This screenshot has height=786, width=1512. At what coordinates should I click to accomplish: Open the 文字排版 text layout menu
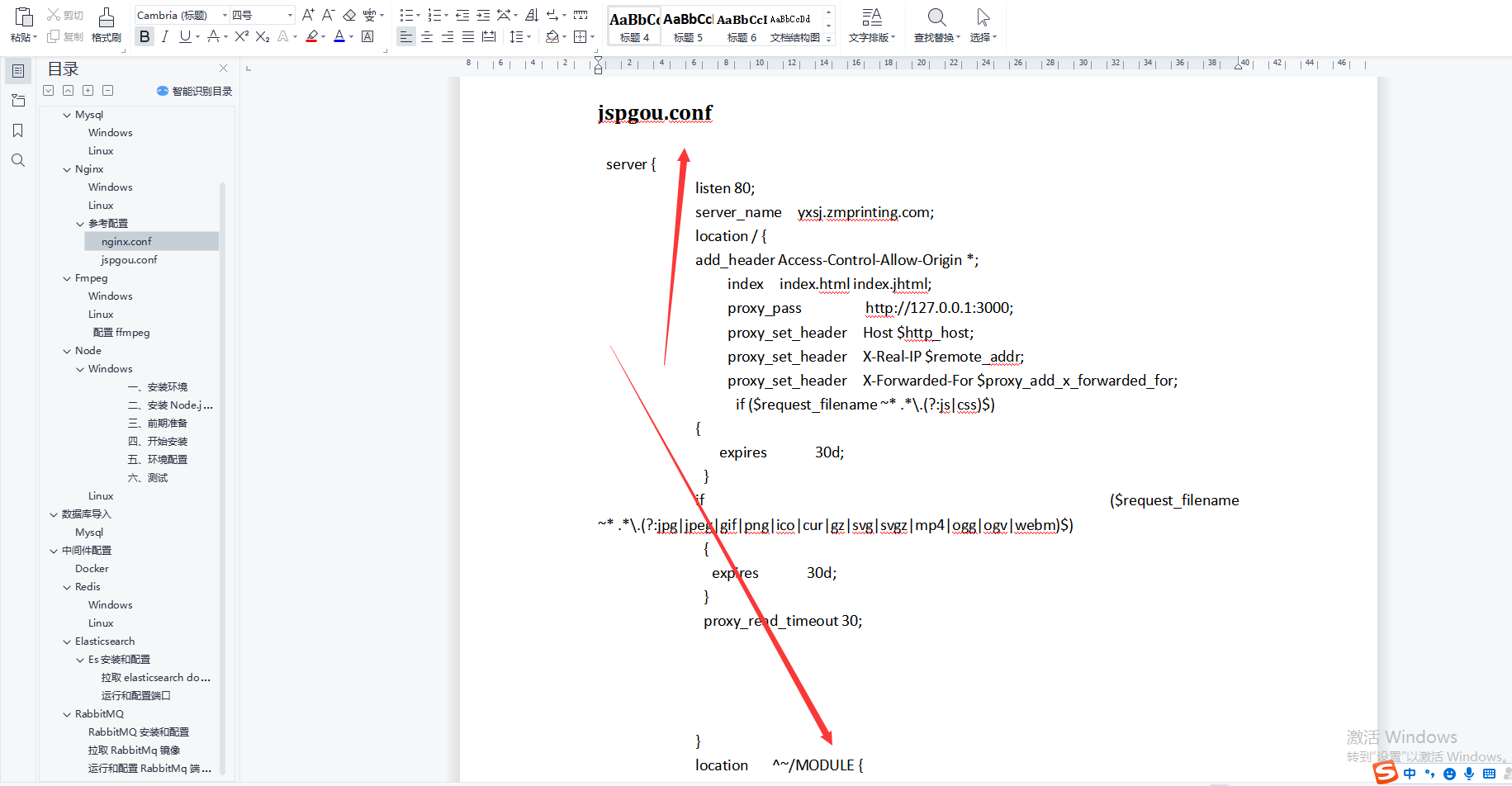pyautogui.click(x=871, y=26)
